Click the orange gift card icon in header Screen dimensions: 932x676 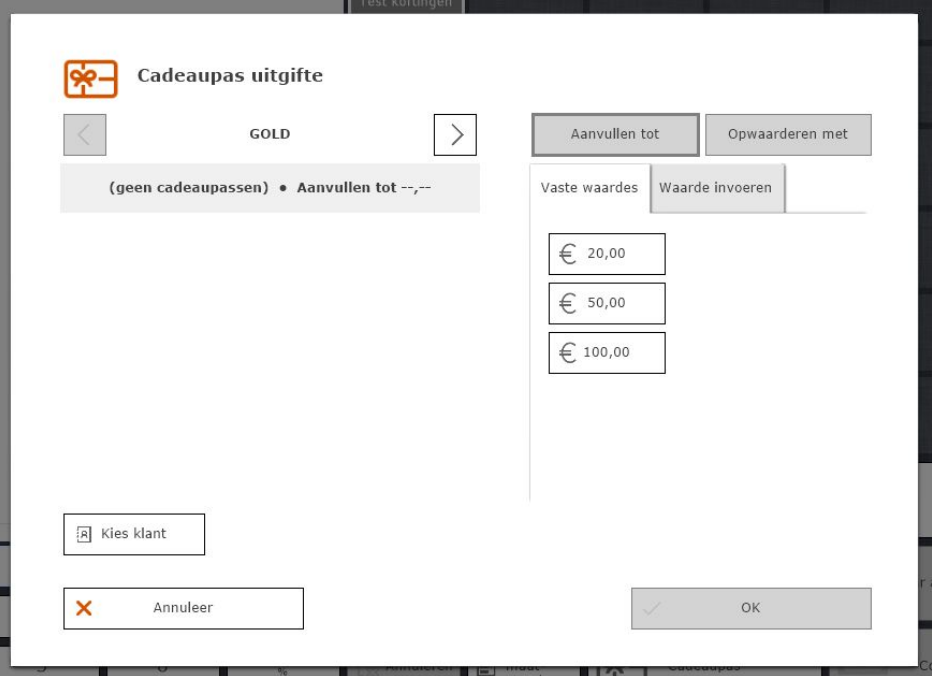[91, 78]
